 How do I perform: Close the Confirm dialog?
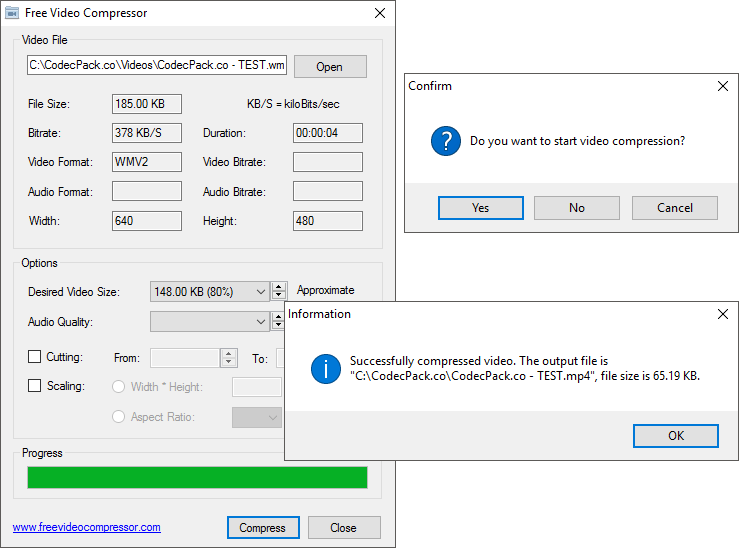point(723,86)
